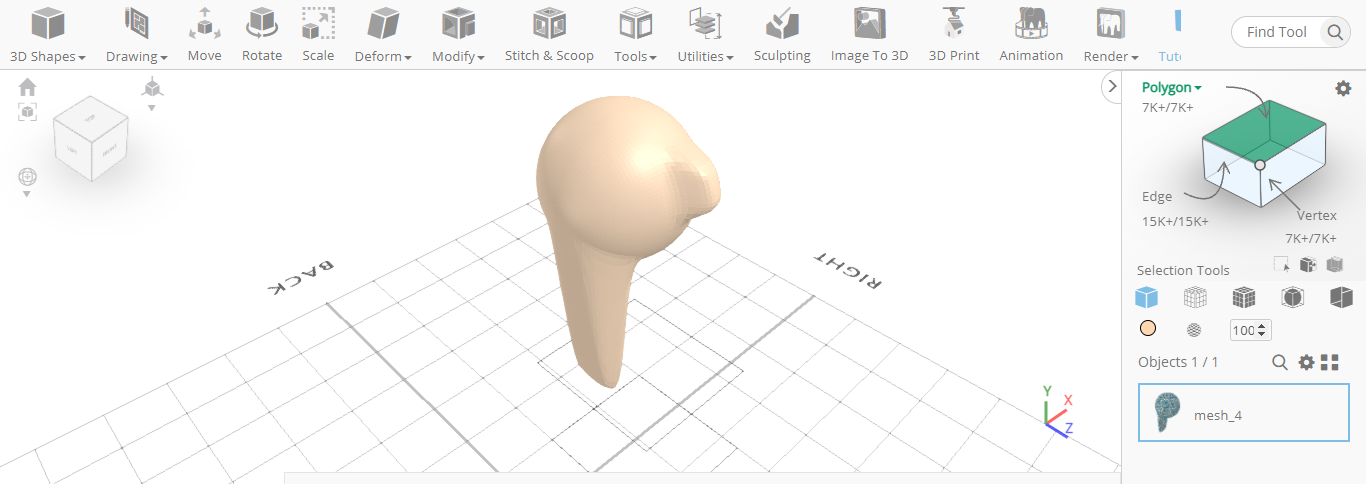Select the Rotate tool
The width and height of the screenshot is (1366, 484).
click(x=262, y=35)
